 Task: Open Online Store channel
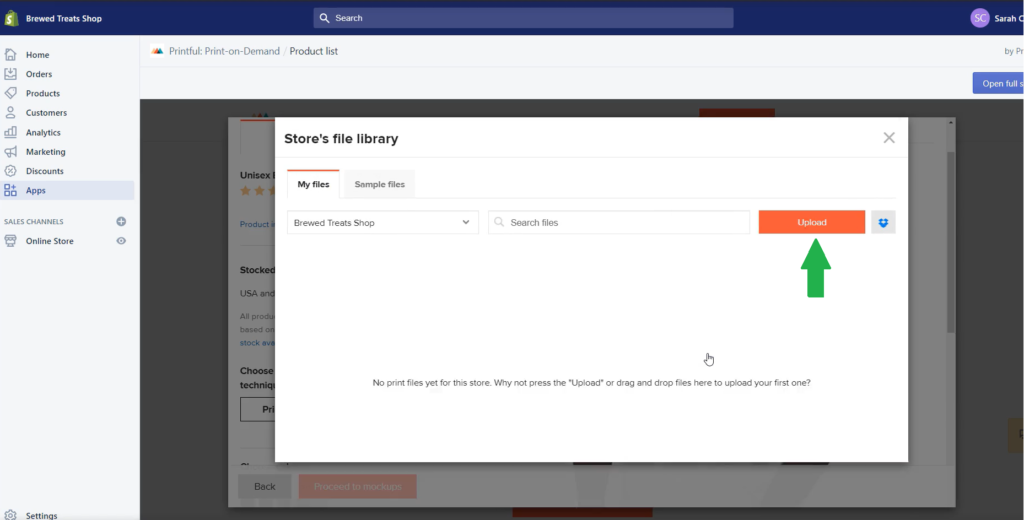click(50, 241)
